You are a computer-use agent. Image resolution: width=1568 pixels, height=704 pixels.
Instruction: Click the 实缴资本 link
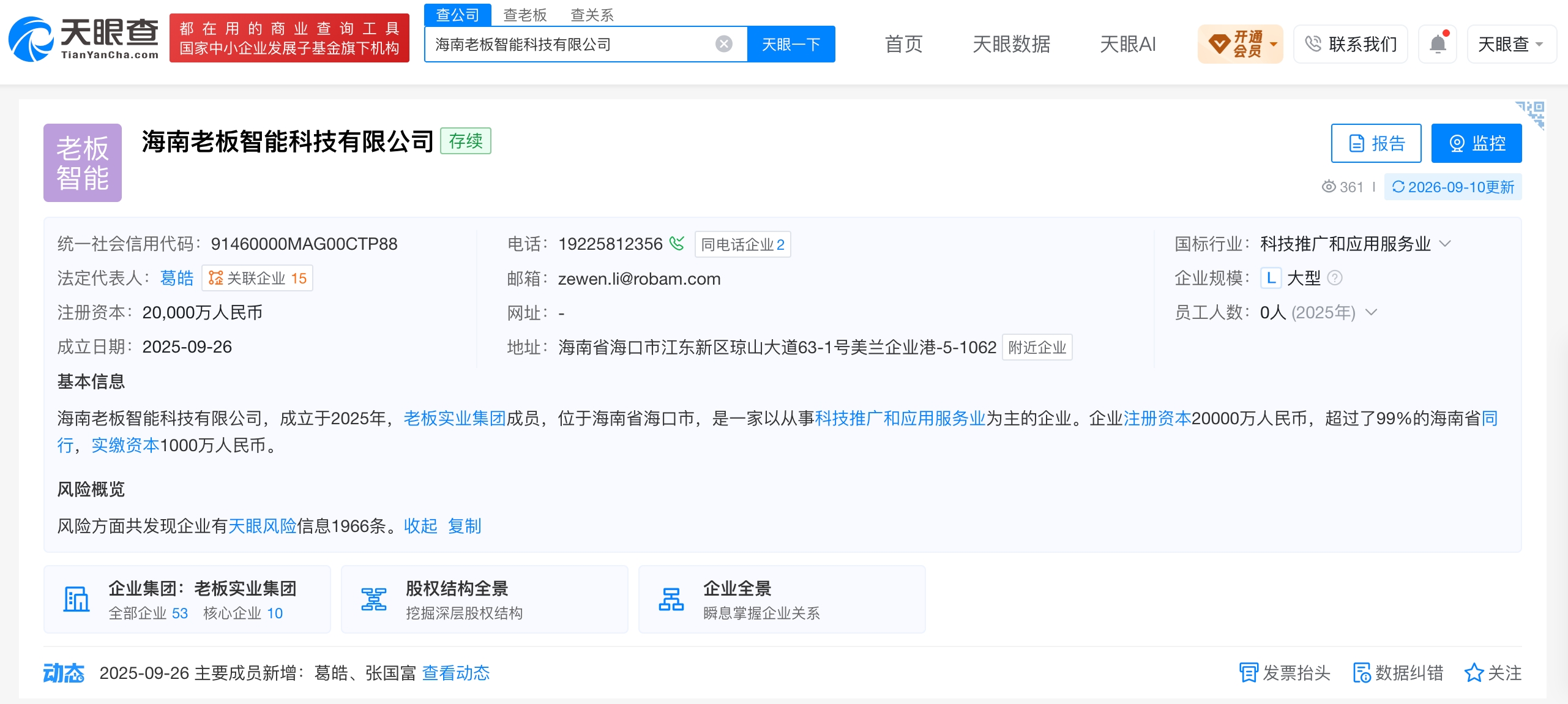point(125,445)
